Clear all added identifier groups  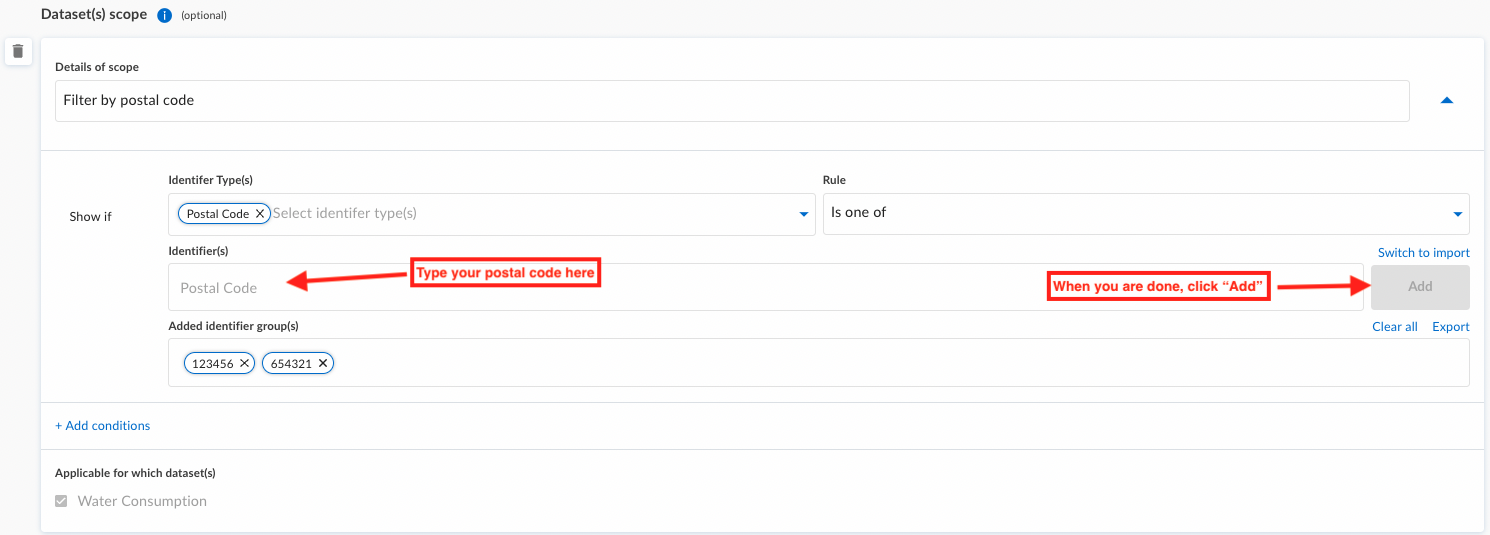tap(1395, 327)
